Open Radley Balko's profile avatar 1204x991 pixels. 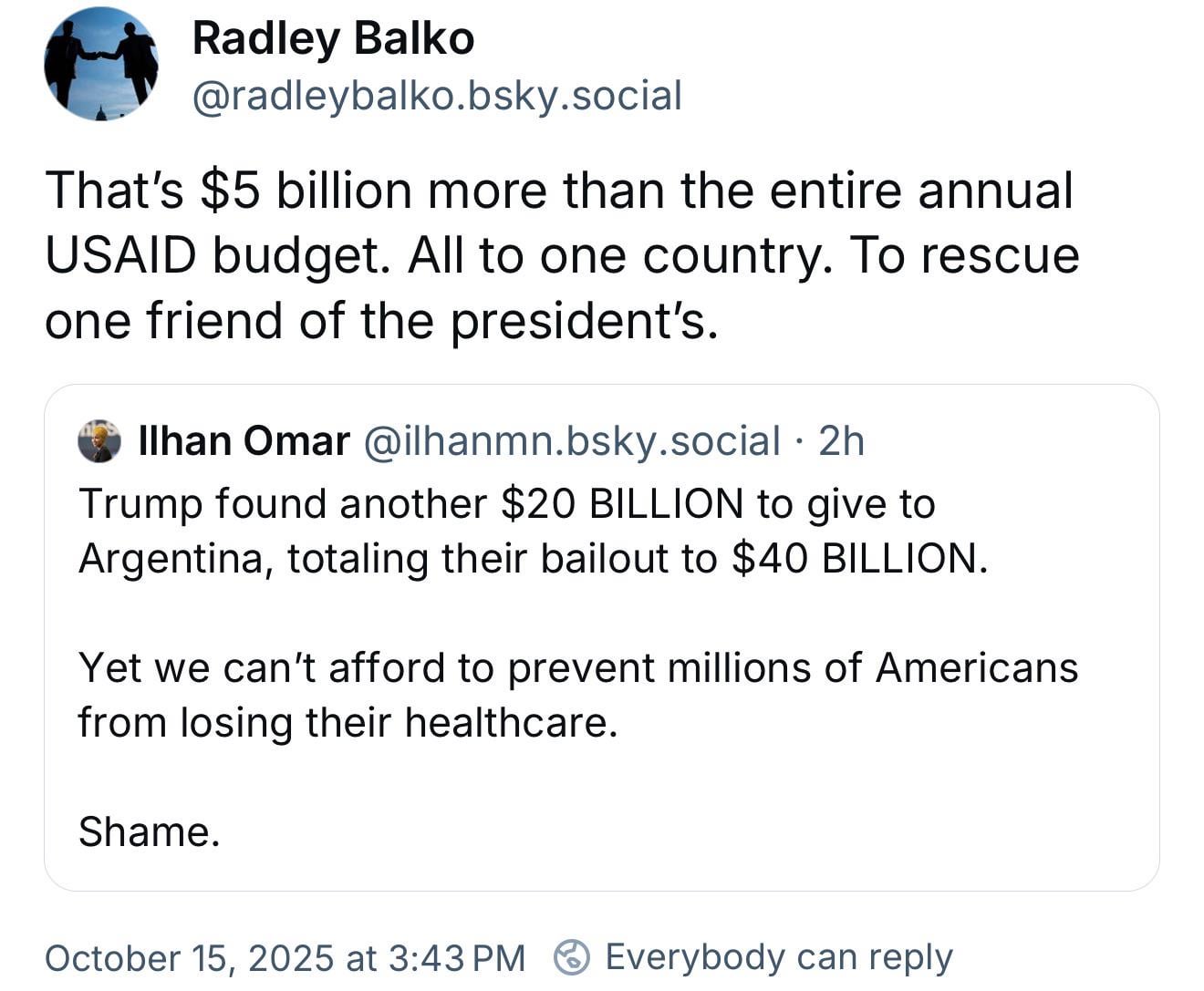click(x=101, y=64)
